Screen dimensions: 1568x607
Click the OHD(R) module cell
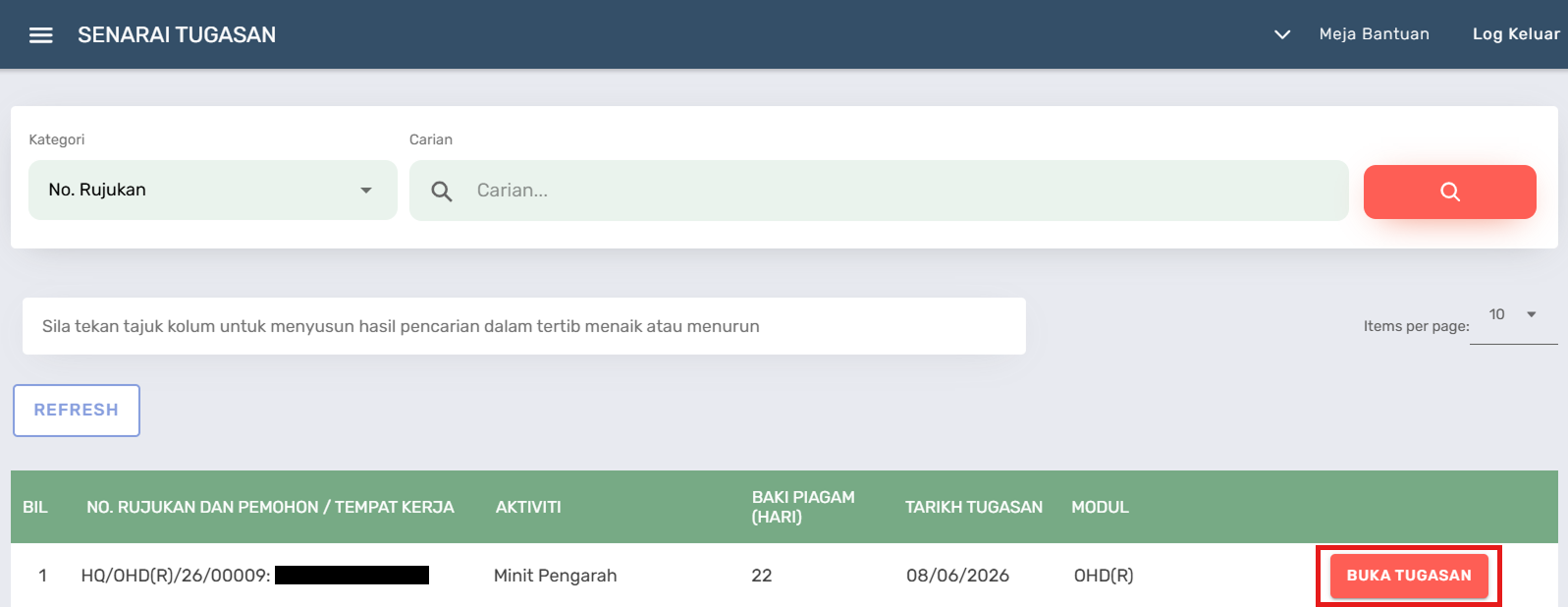pyautogui.click(x=1104, y=576)
